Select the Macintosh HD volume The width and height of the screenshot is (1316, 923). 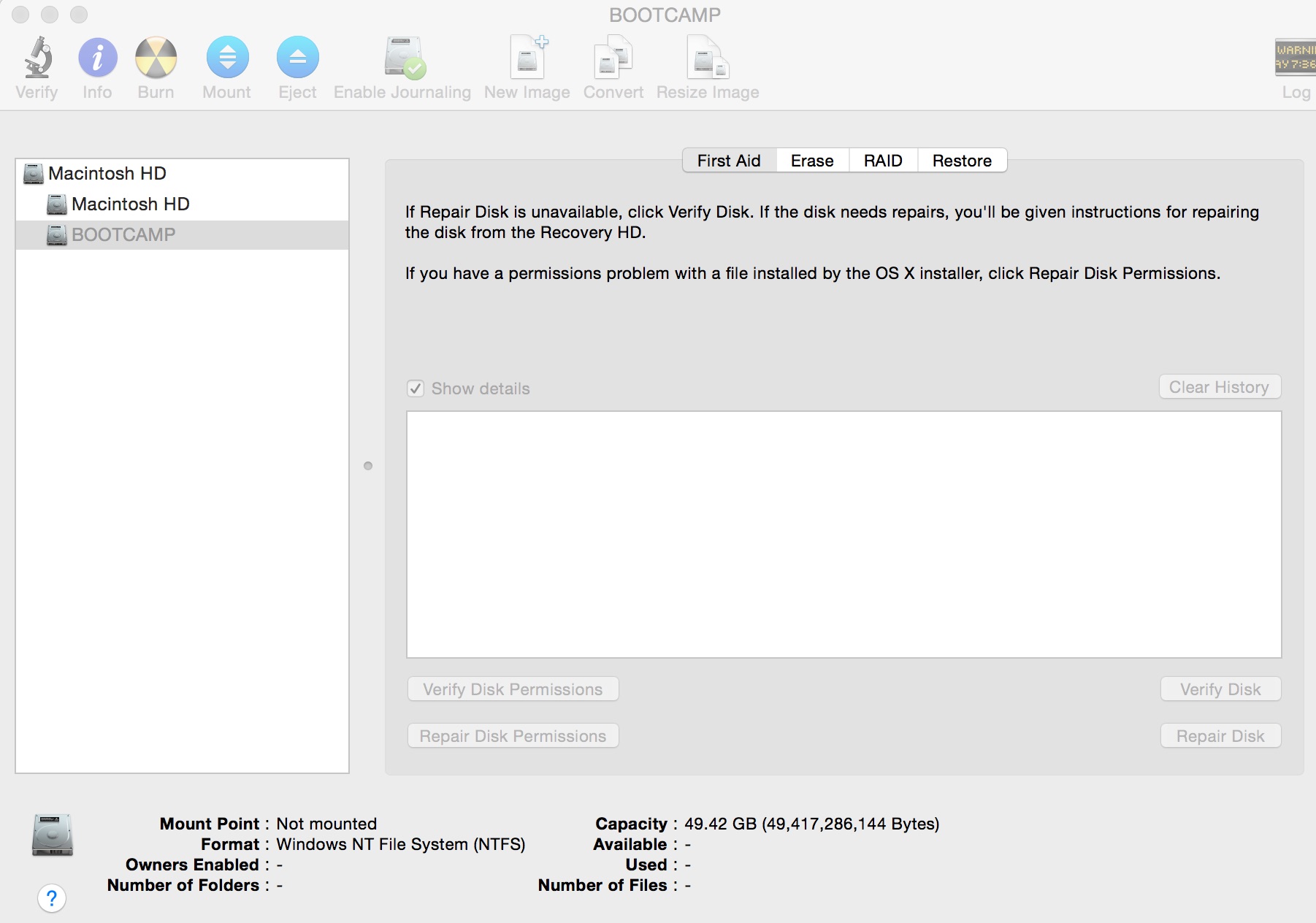(x=183, y=204)
